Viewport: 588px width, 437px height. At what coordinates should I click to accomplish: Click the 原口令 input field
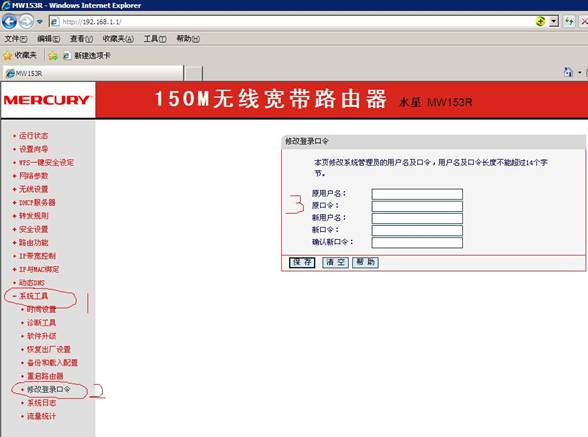(417, 206)
